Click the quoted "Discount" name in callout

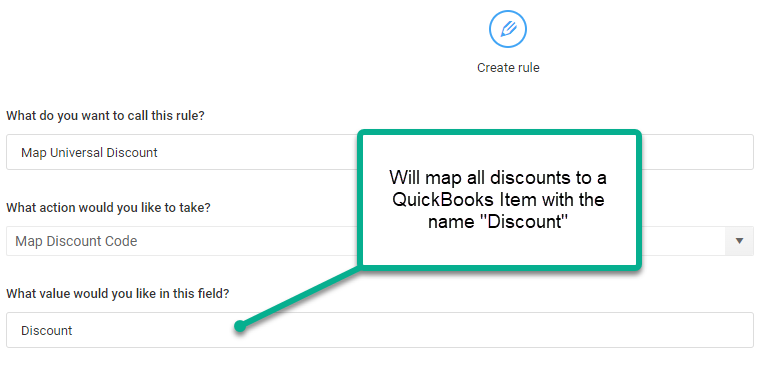528,222
